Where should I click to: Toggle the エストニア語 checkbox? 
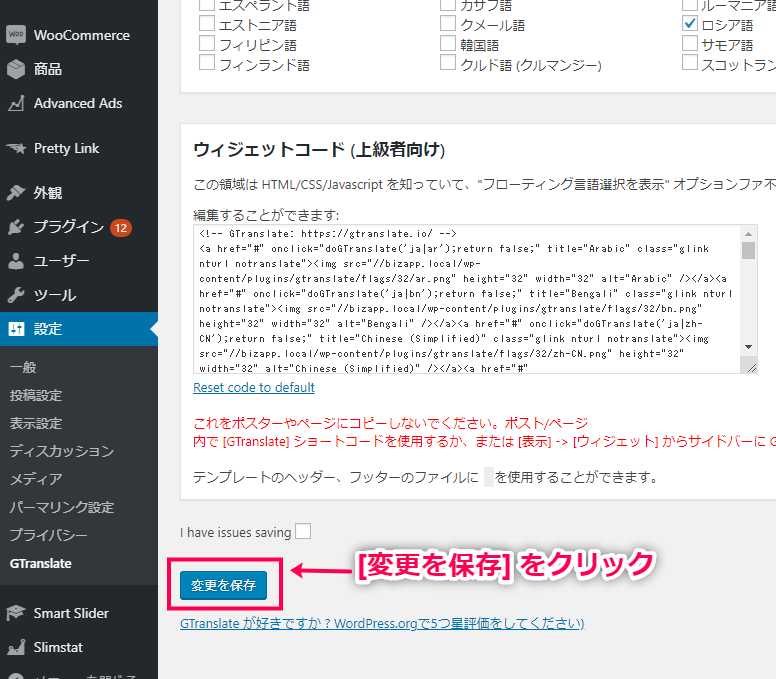(x=207, y=24)
